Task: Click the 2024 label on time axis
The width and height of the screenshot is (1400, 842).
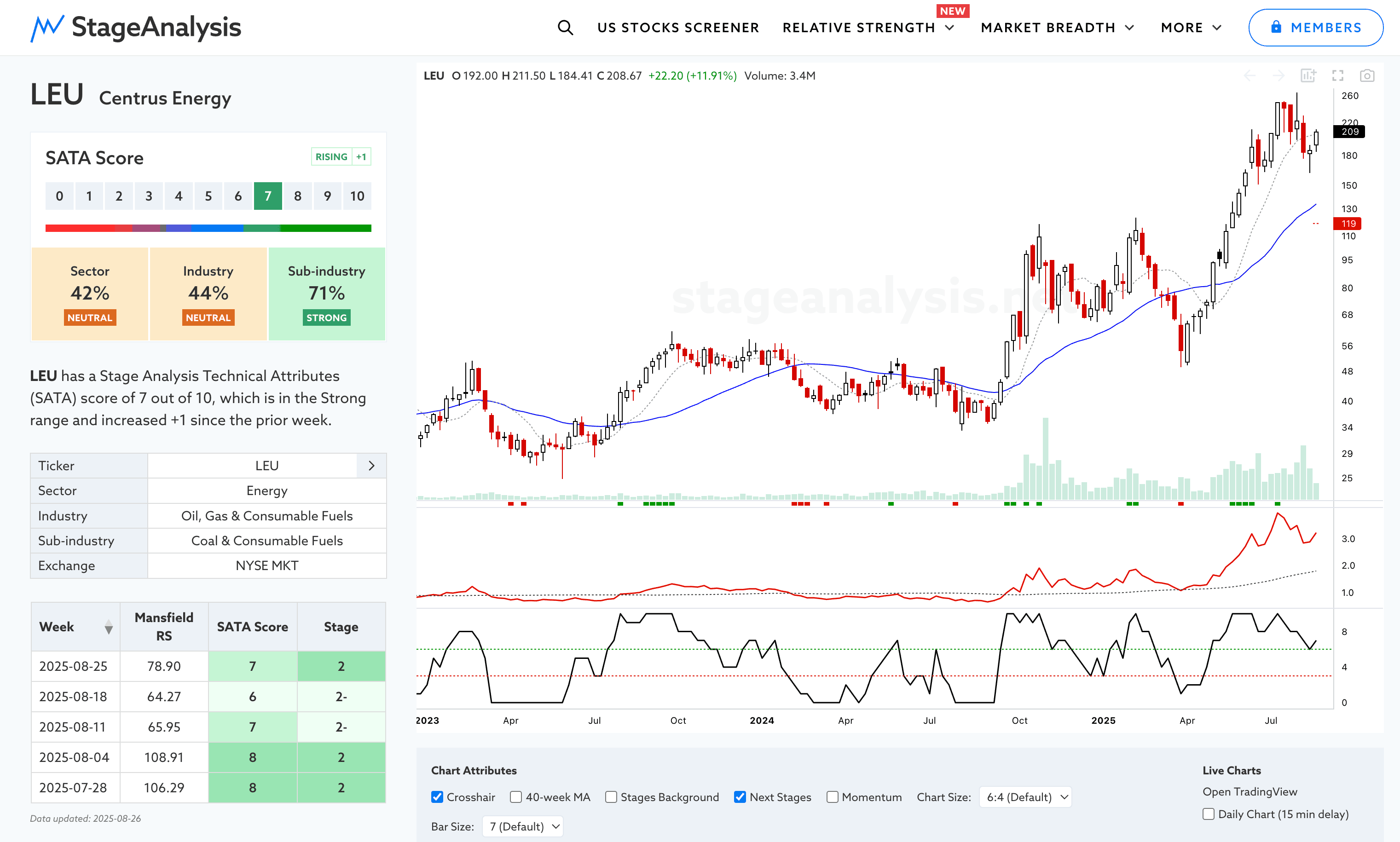Action: 762,721
